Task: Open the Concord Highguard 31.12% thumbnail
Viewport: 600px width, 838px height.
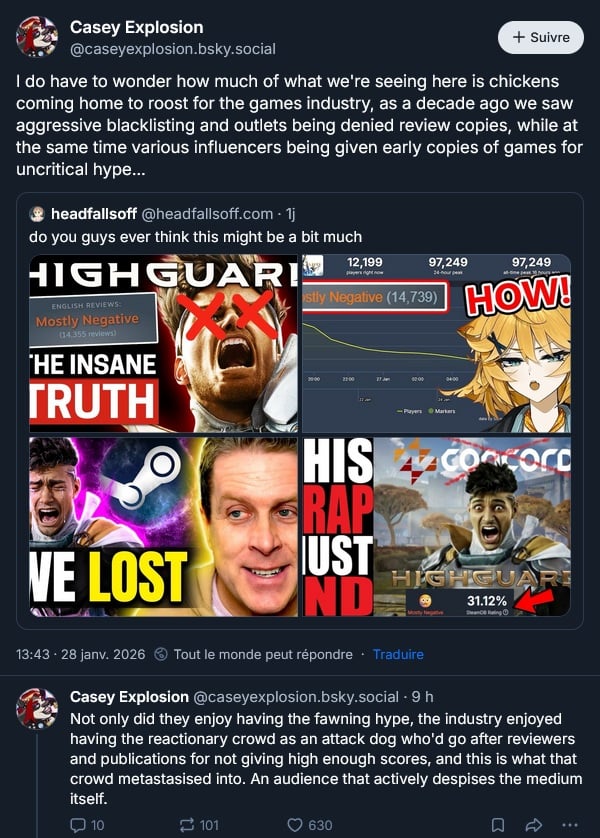Action: [437, 527]
